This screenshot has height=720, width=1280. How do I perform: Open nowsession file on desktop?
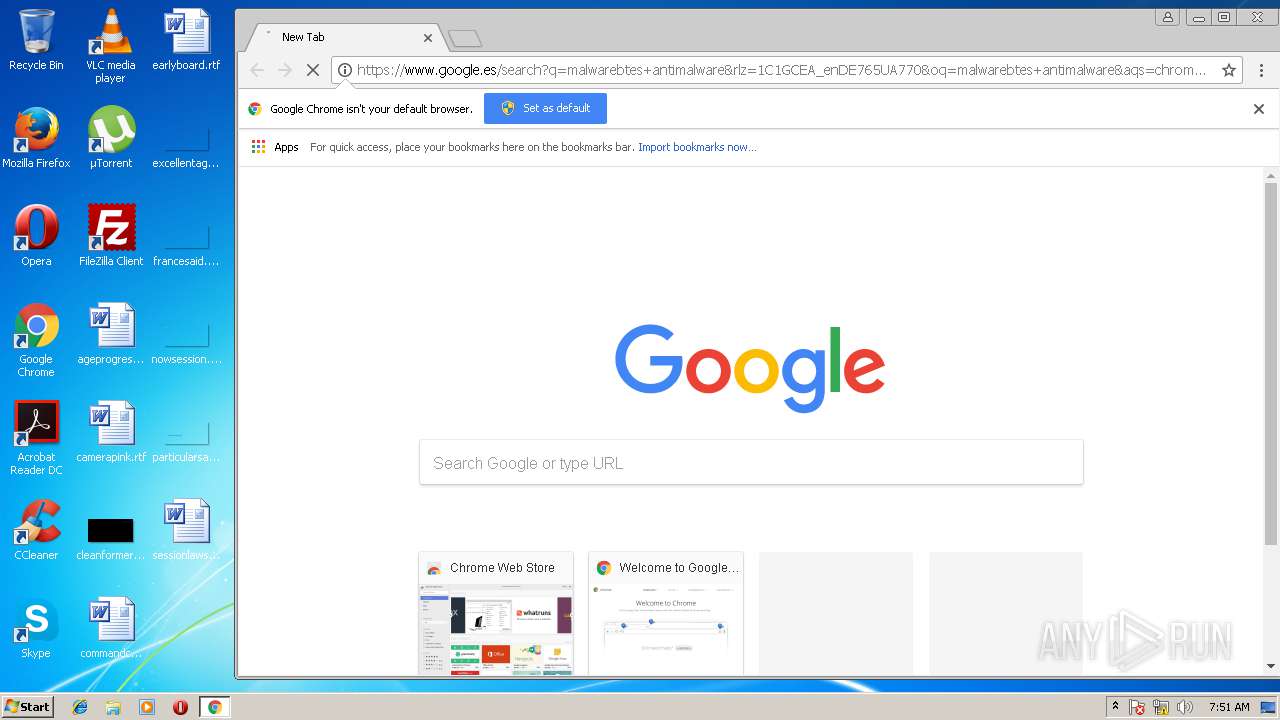point(186,334)
